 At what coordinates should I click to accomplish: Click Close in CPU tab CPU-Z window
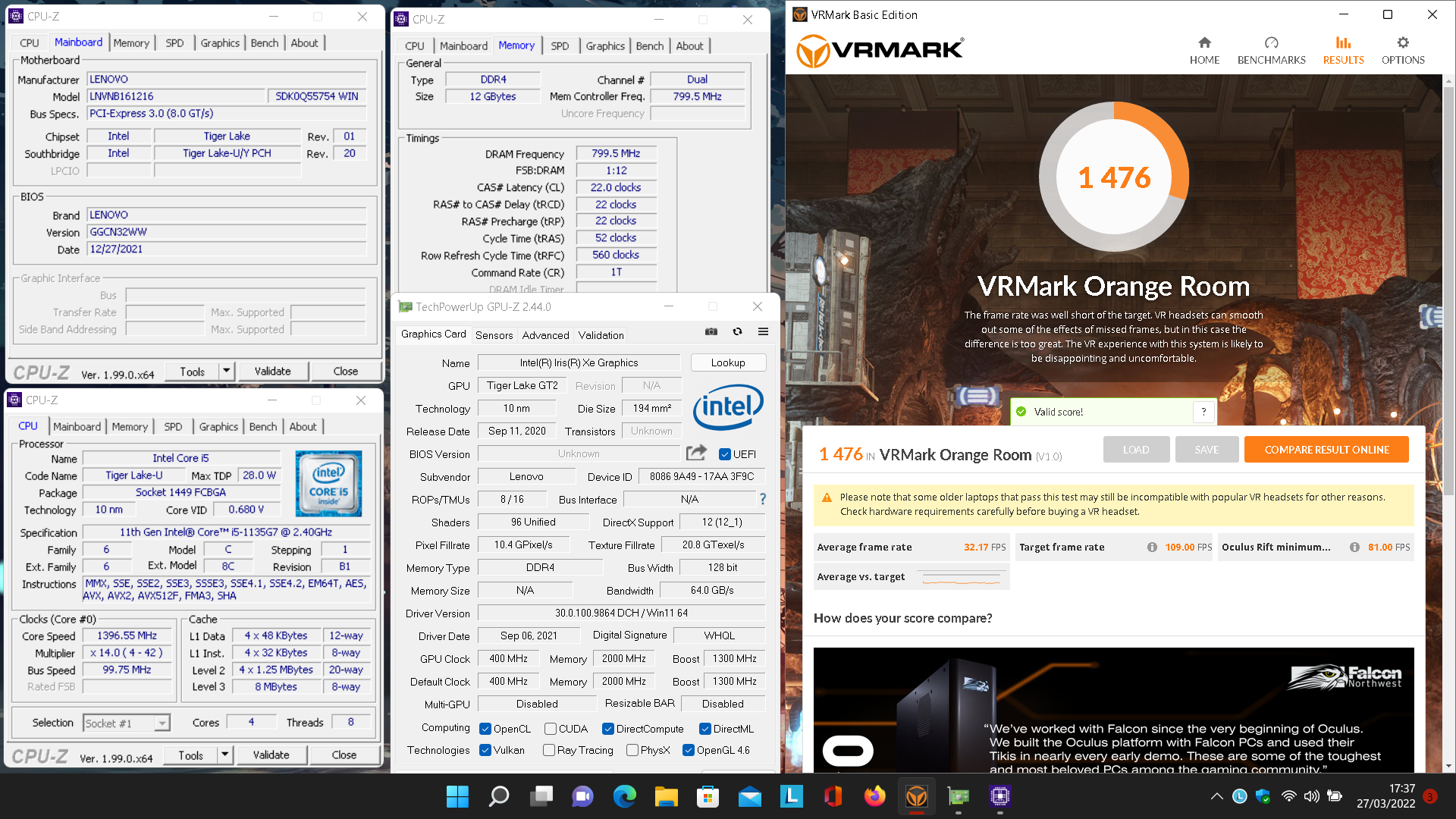[344, 755]
